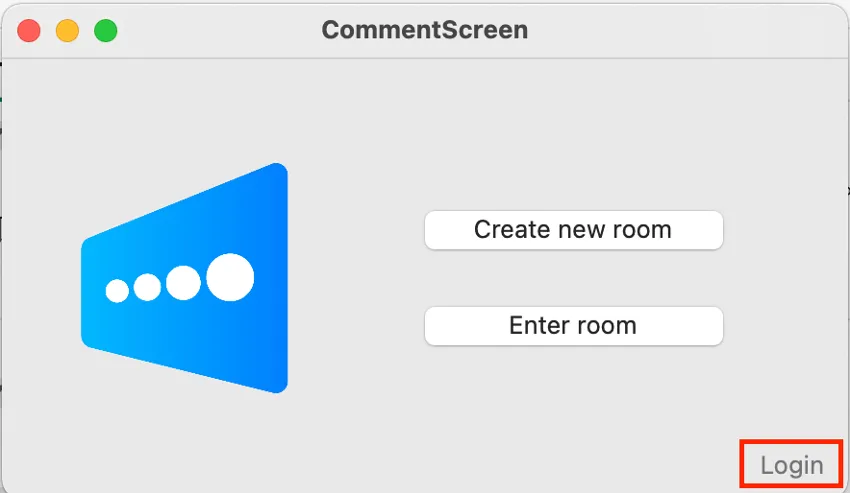850x494 pixels.
Task: Open the Login link
Action: [791, 466]
